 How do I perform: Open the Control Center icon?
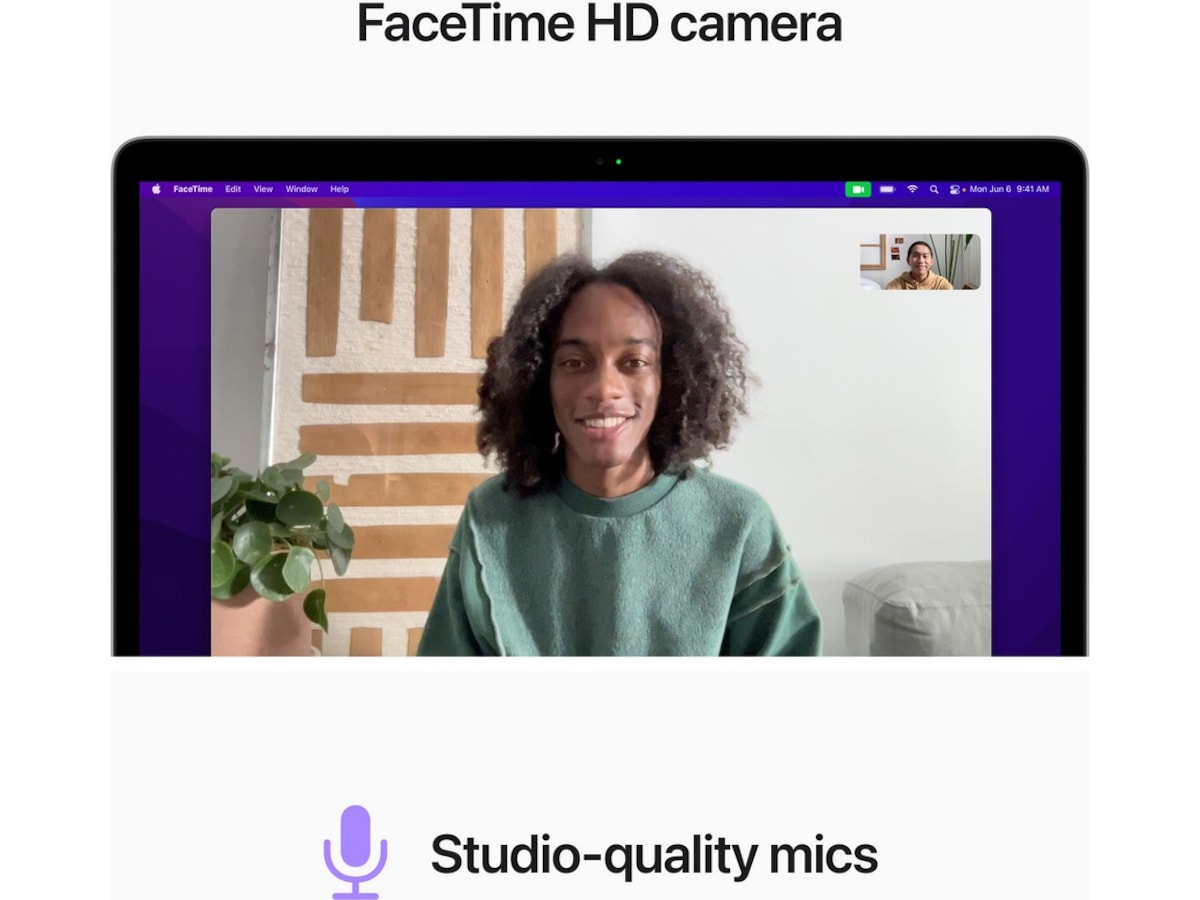tap(956, 189)
